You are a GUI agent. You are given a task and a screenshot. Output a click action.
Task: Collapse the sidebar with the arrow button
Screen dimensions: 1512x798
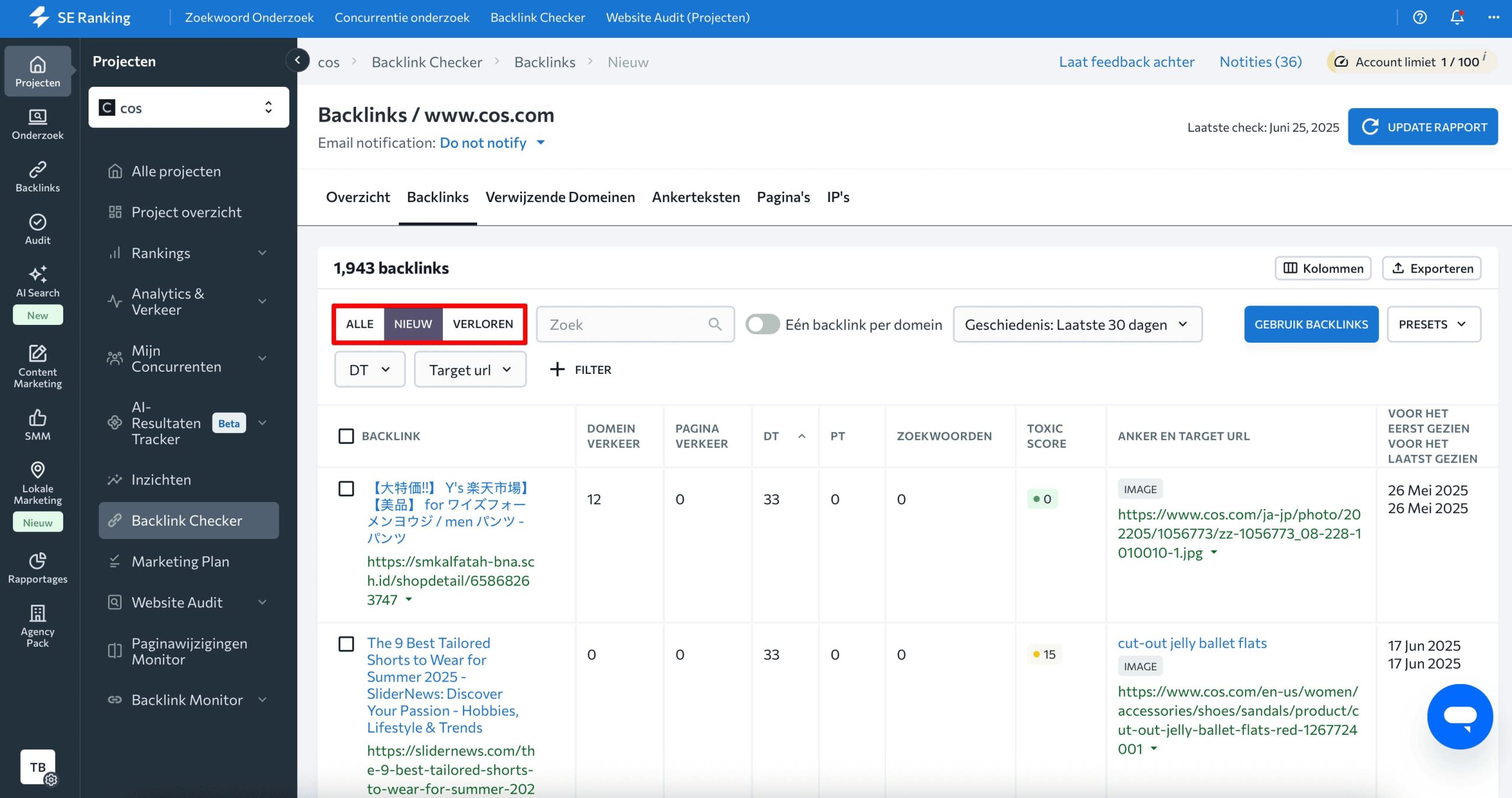(x=298, y=60)
